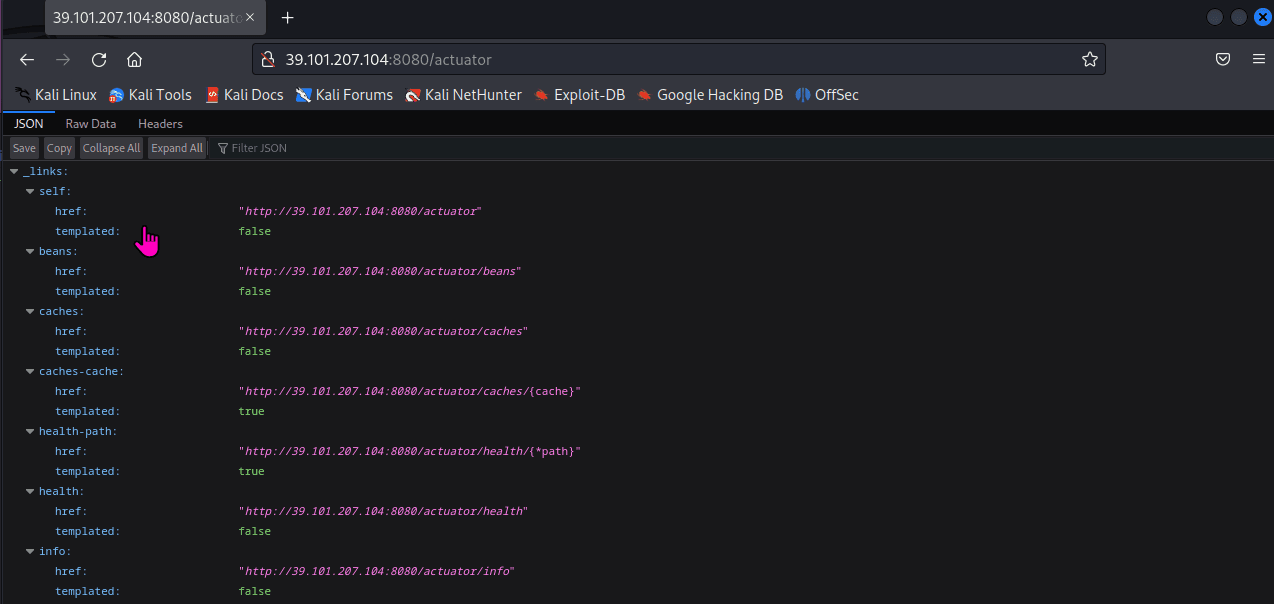Image resolution: width=1274 pixels, height=604 pixels.
Task: Open the Exploit-DB bookmark
Action: 579,95
